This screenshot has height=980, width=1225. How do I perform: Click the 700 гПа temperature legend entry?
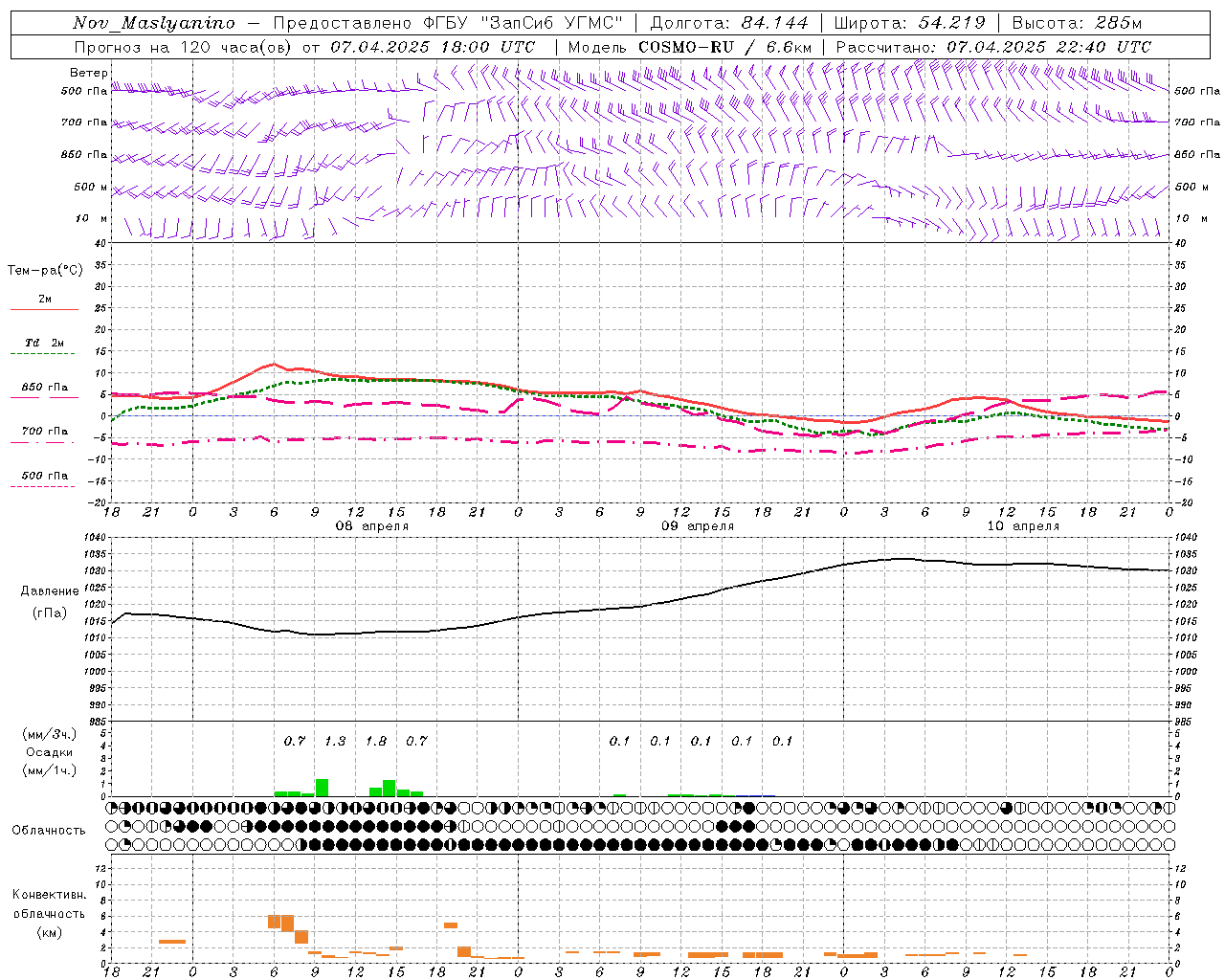click(44, 432)
